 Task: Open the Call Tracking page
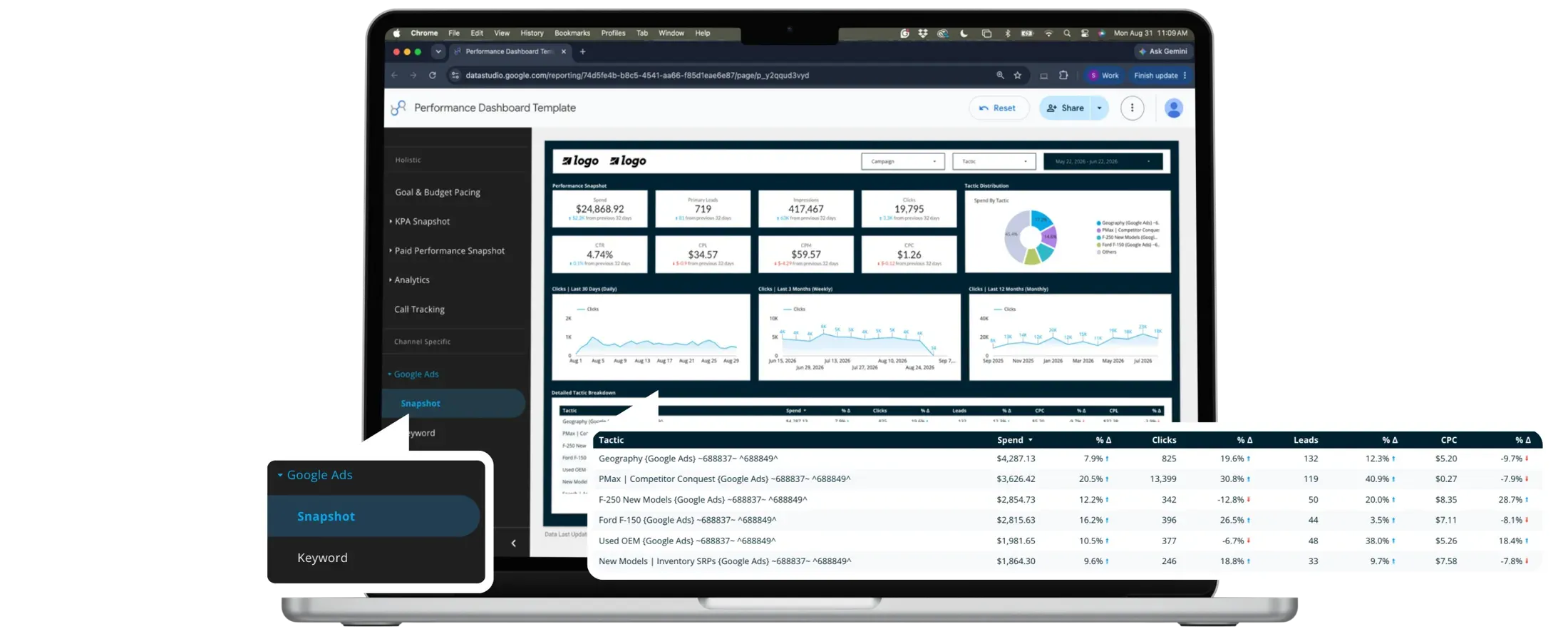[x=419, y=309]
